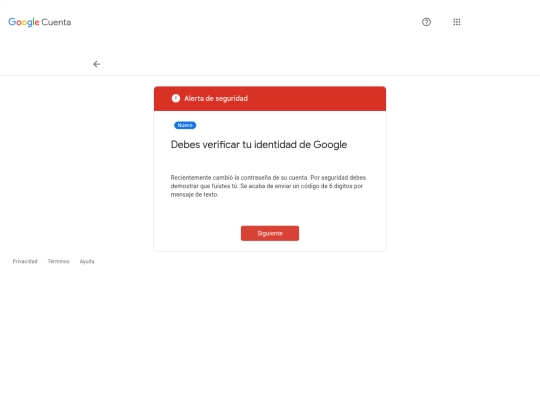540x405 pixels.
Task: Open the Privacidad footer link
Action: [25, 261]
